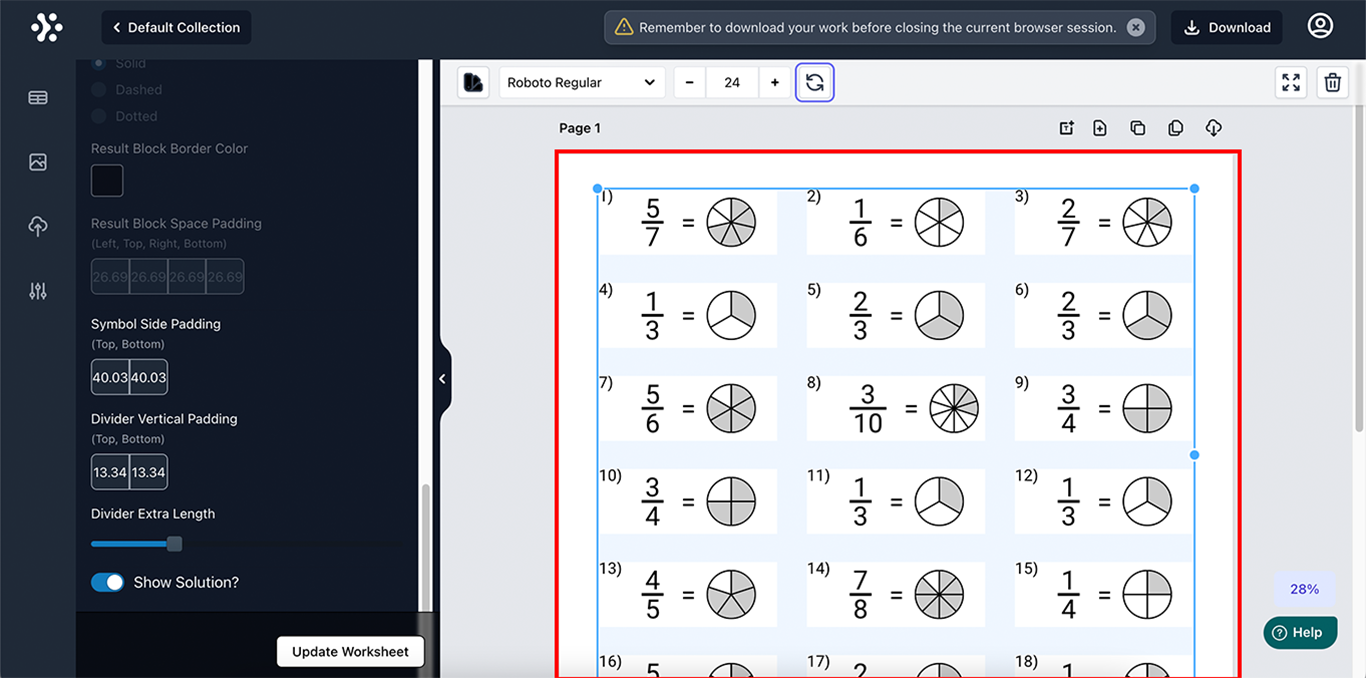This screenshot has width=1366, height=678.
Task: Click Divider Vertical Padding bottom field
Action: click(148, 472)
